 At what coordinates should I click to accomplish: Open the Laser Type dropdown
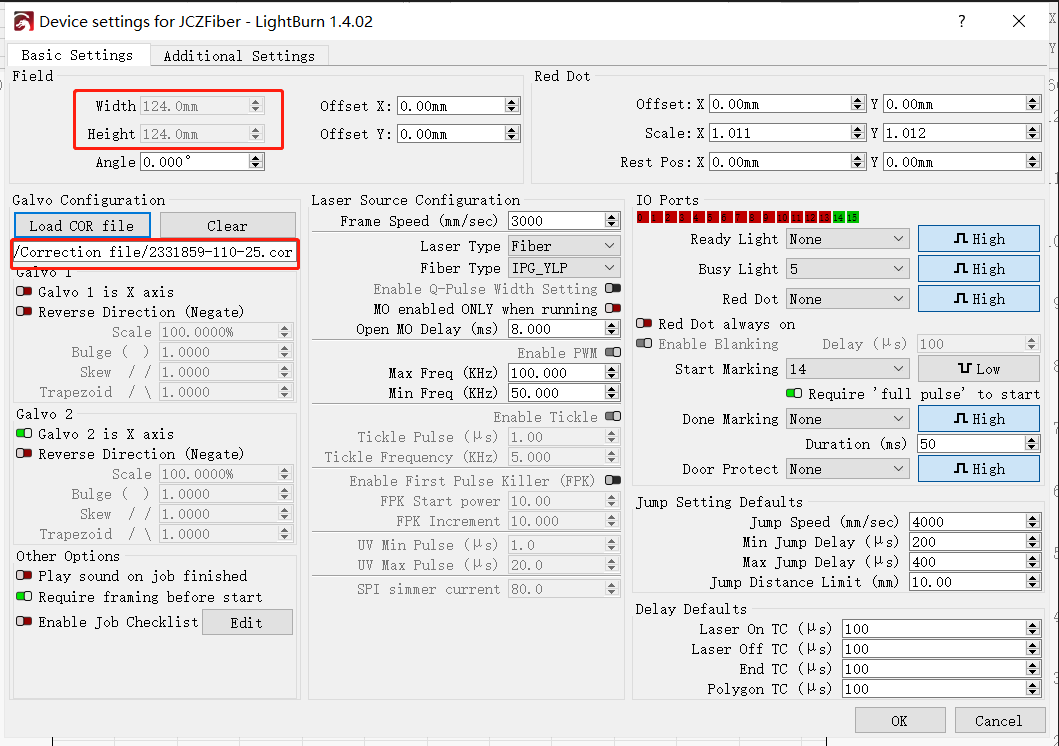(x=563, y=246)
